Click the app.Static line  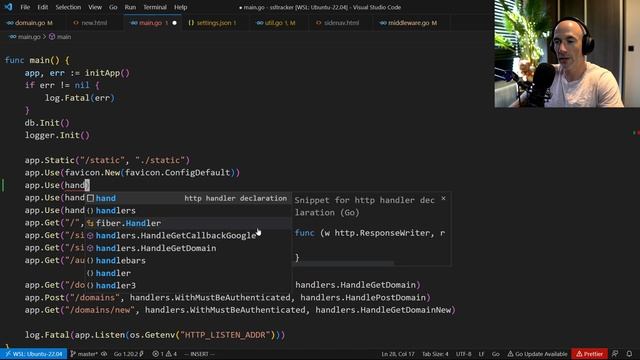click(107, 160)
